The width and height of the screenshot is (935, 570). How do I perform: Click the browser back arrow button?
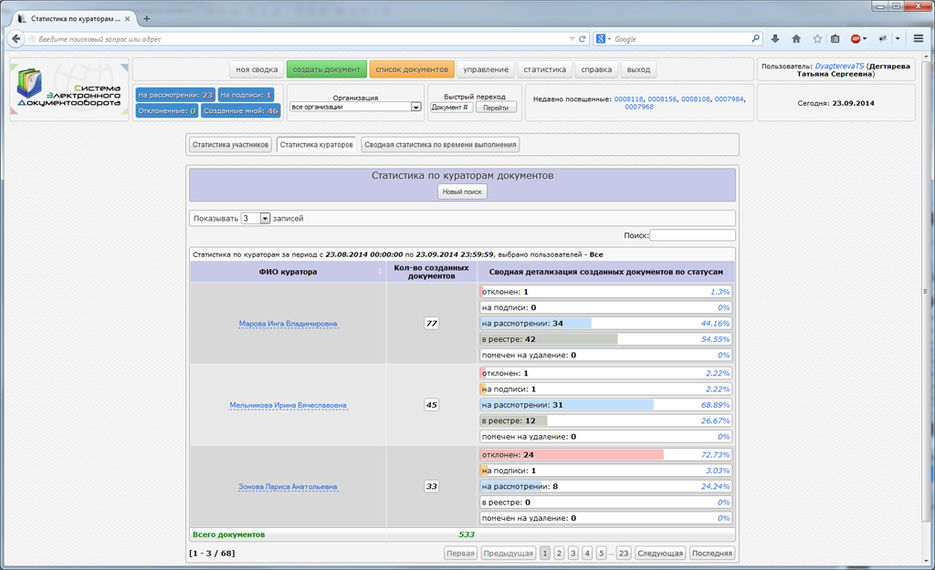coord(16,39)
